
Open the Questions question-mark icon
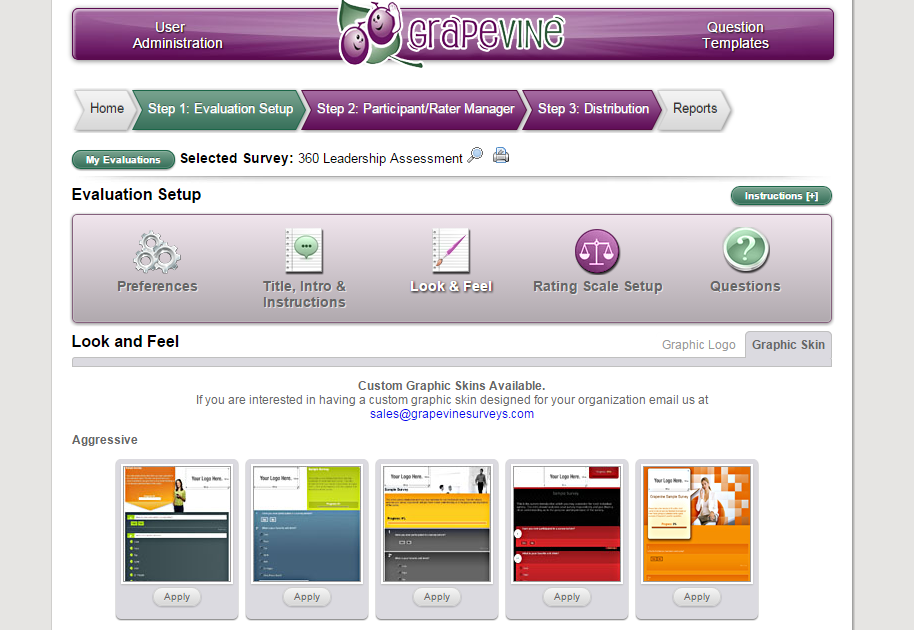coord(746,250)
